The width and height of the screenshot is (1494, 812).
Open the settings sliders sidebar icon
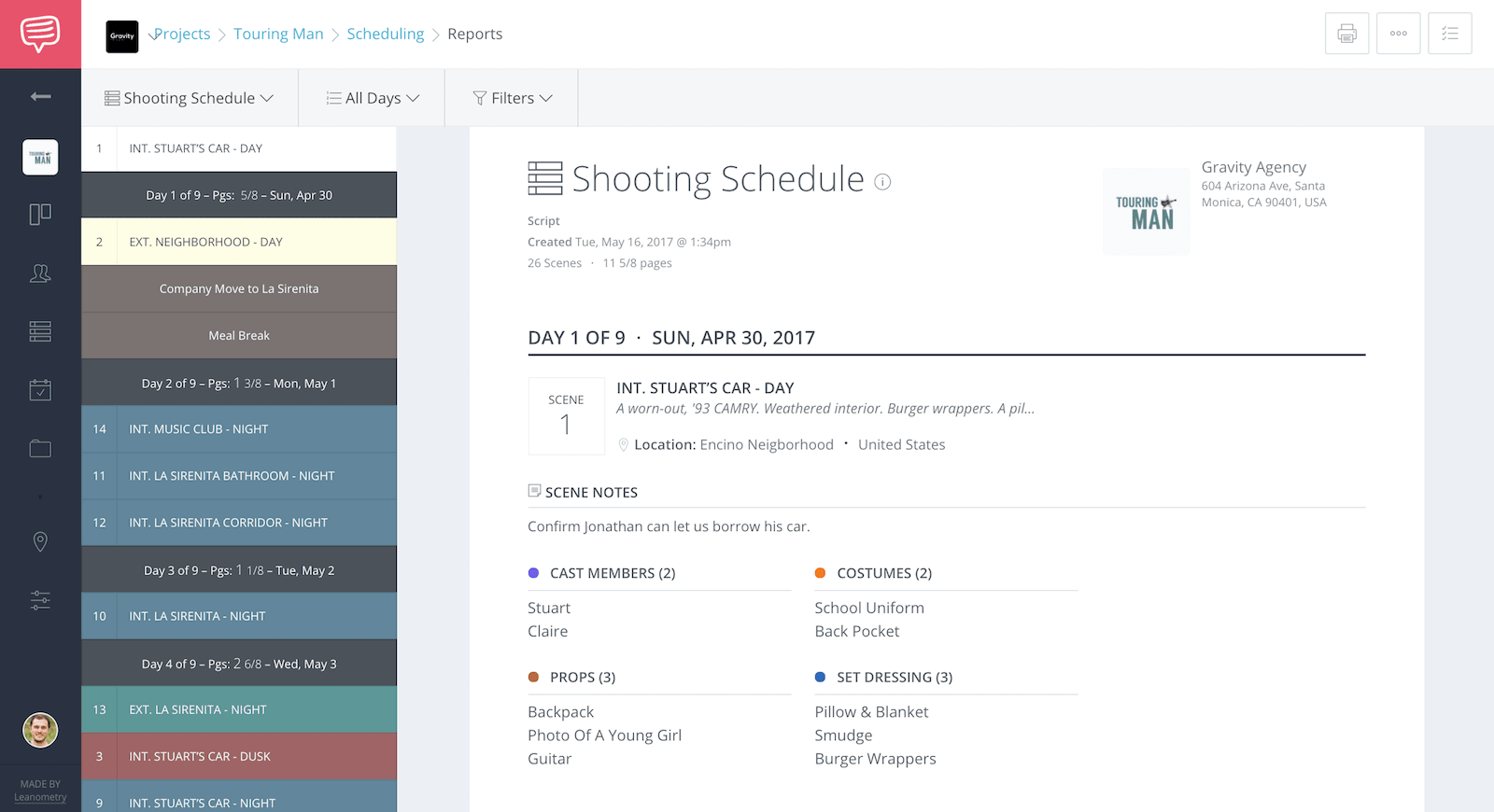tap(40, 600)
